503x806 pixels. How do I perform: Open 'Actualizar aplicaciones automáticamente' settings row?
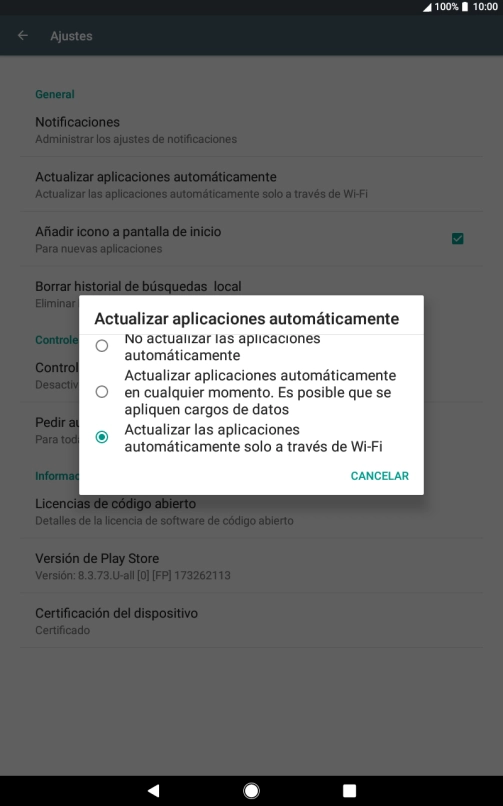coord(251,184)
